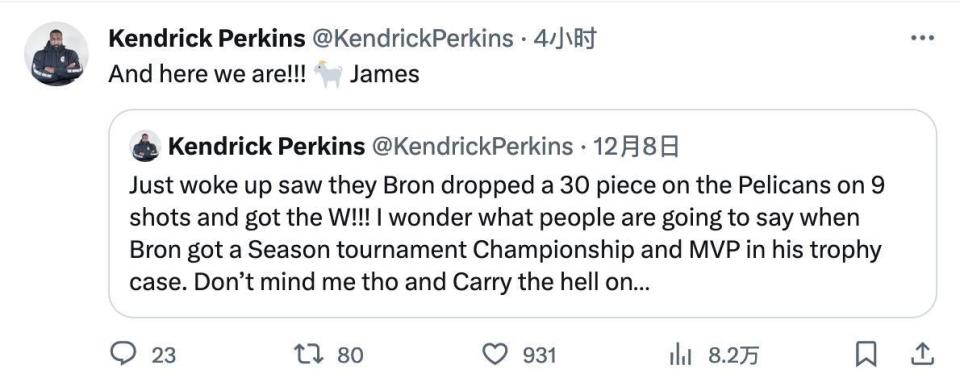Click the goat emoji in the tweet text
960x382 pixels.
328,75
